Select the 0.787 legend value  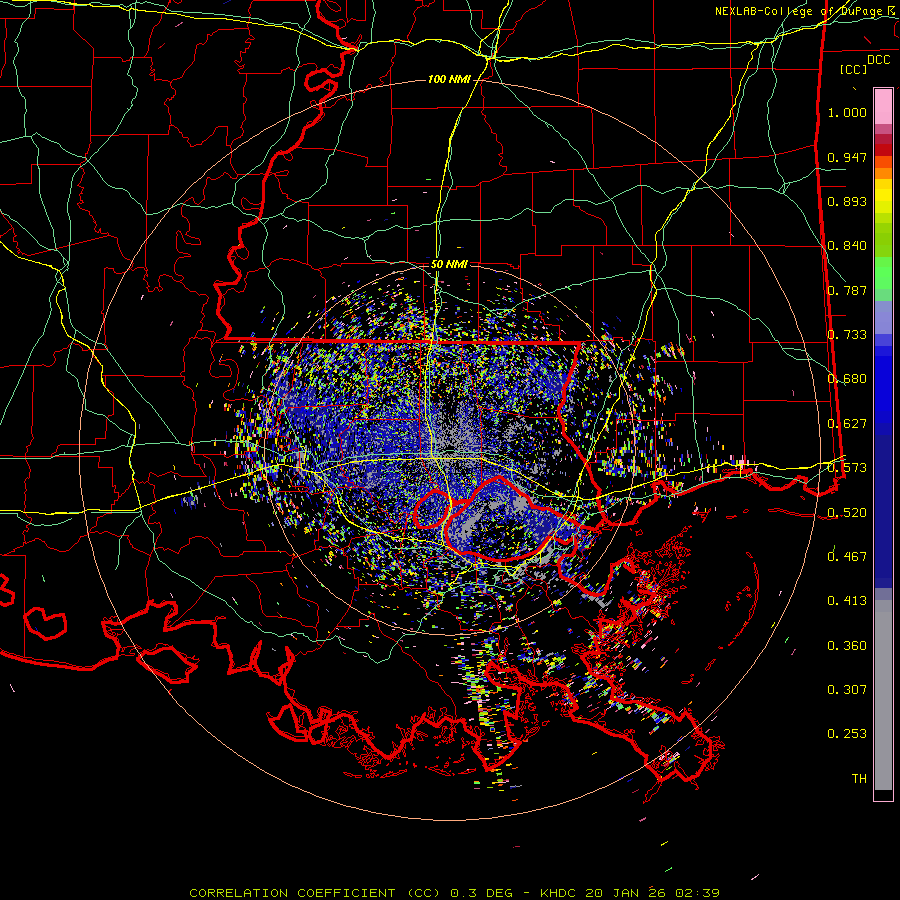point(847,290)
